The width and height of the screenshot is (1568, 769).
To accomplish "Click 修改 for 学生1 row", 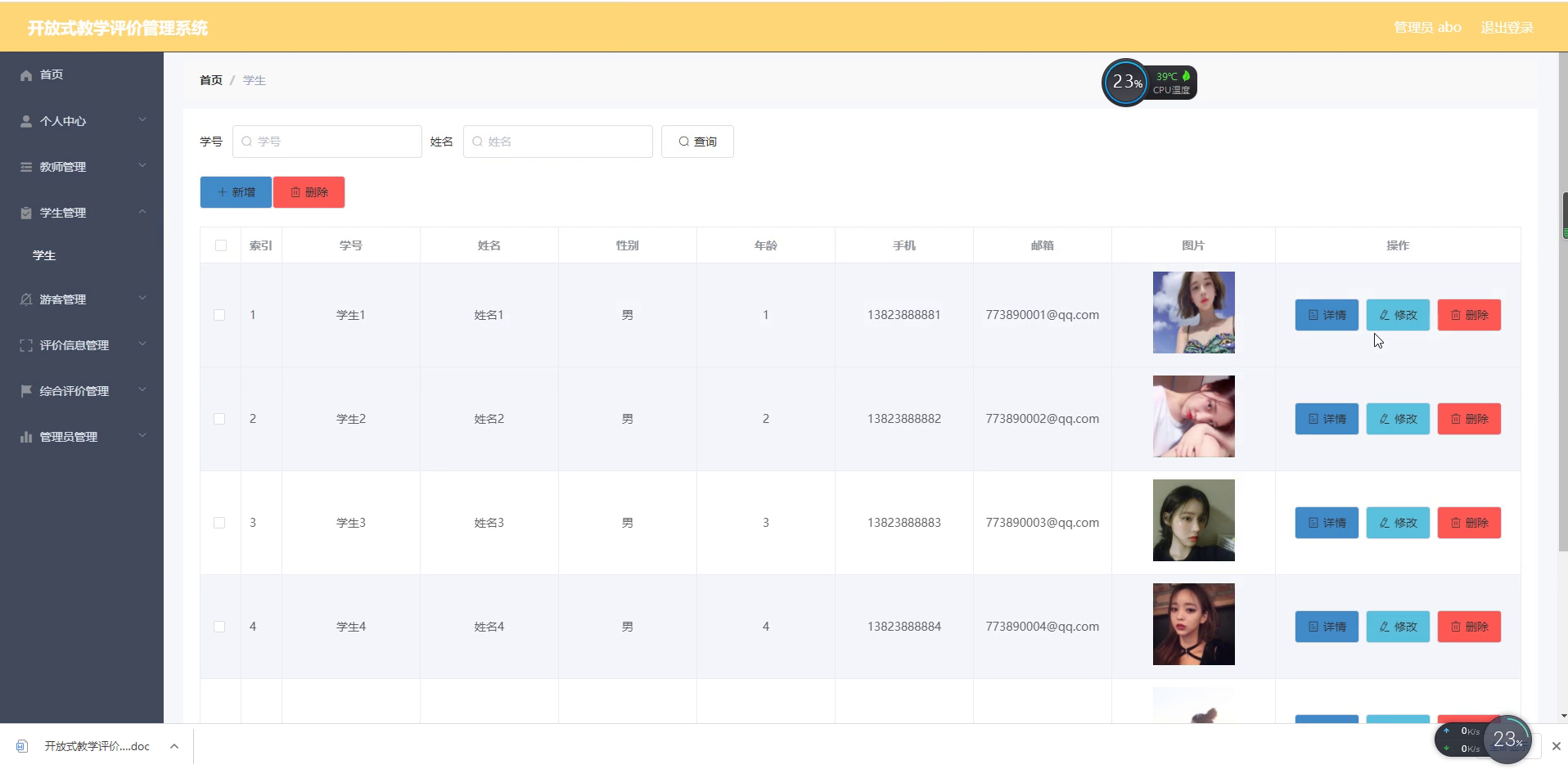I will (x=1398, y=315).
